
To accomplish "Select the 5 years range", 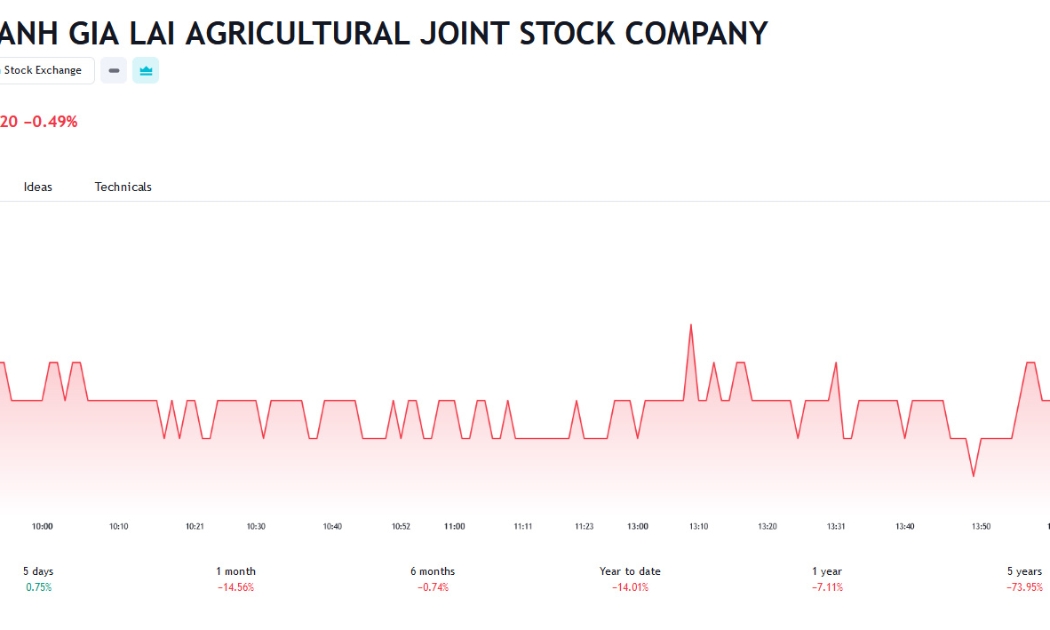I will click(1025, 579).
